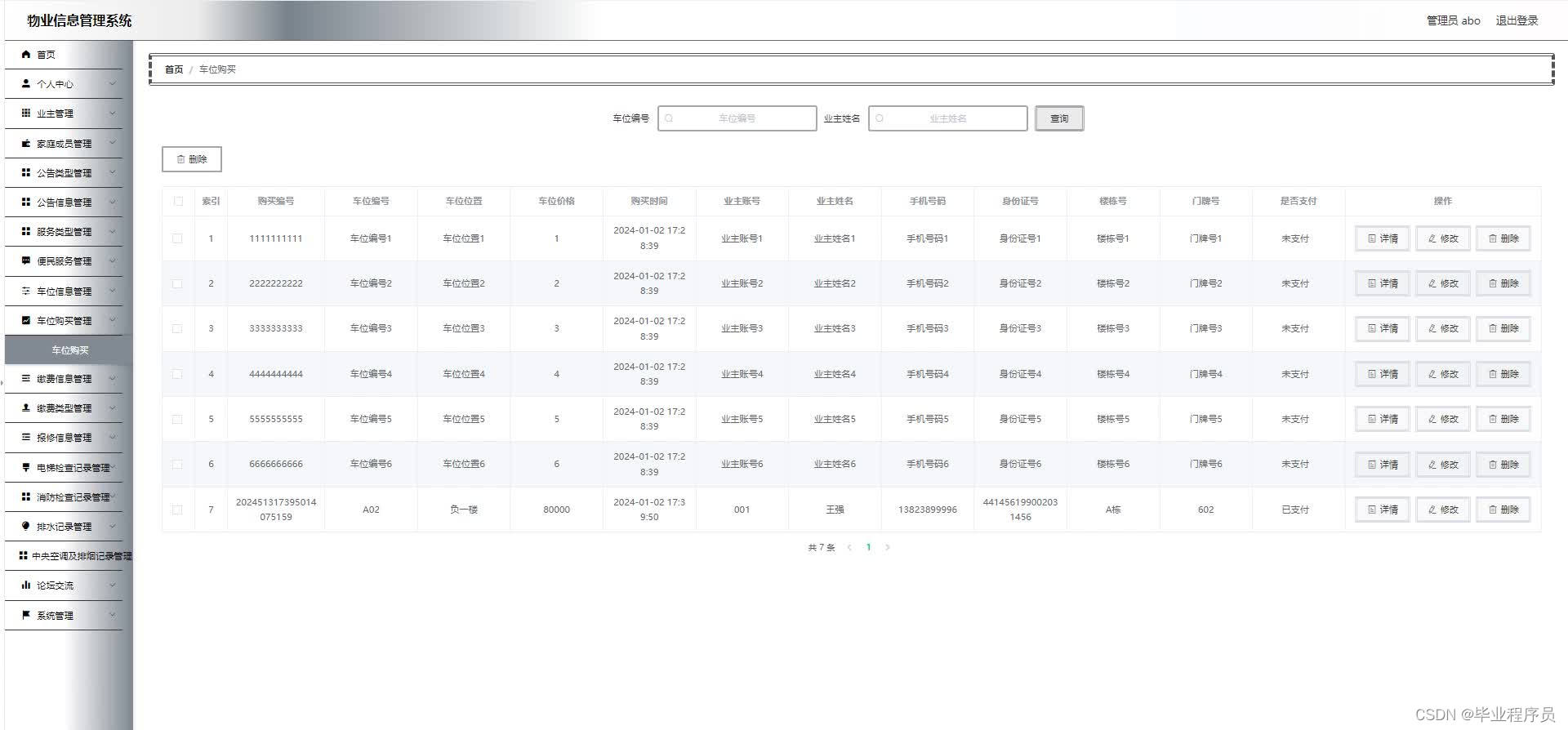
Task: Click the icon beside 家庭成员管理
Action: (x=26, y=143)
